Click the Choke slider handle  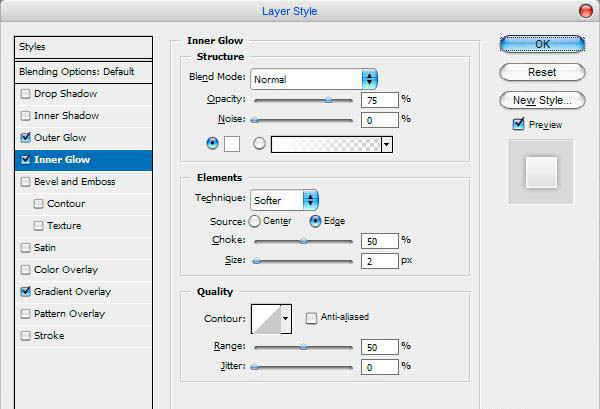coord(303,241)
